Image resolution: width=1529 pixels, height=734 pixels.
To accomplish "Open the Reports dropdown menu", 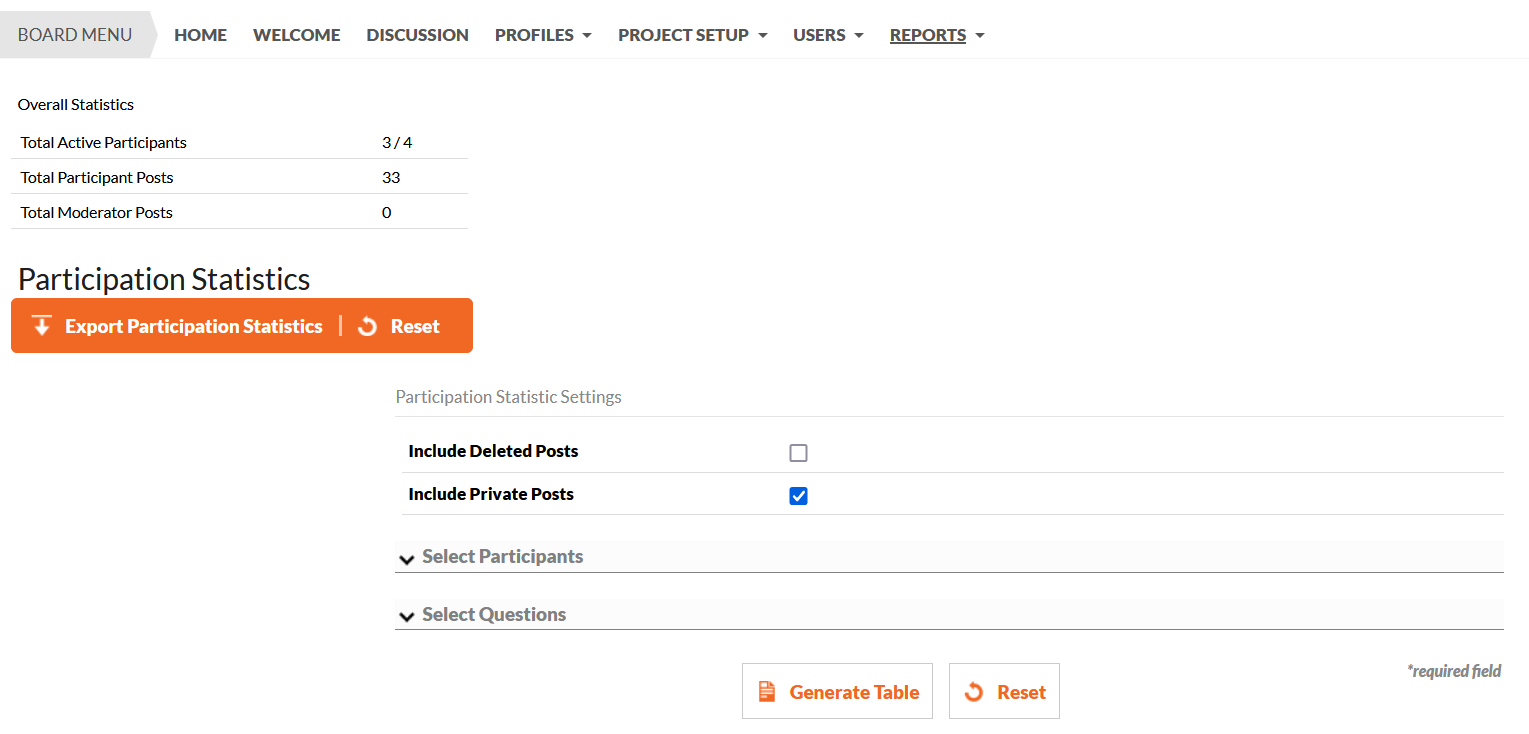I will 937,35.
